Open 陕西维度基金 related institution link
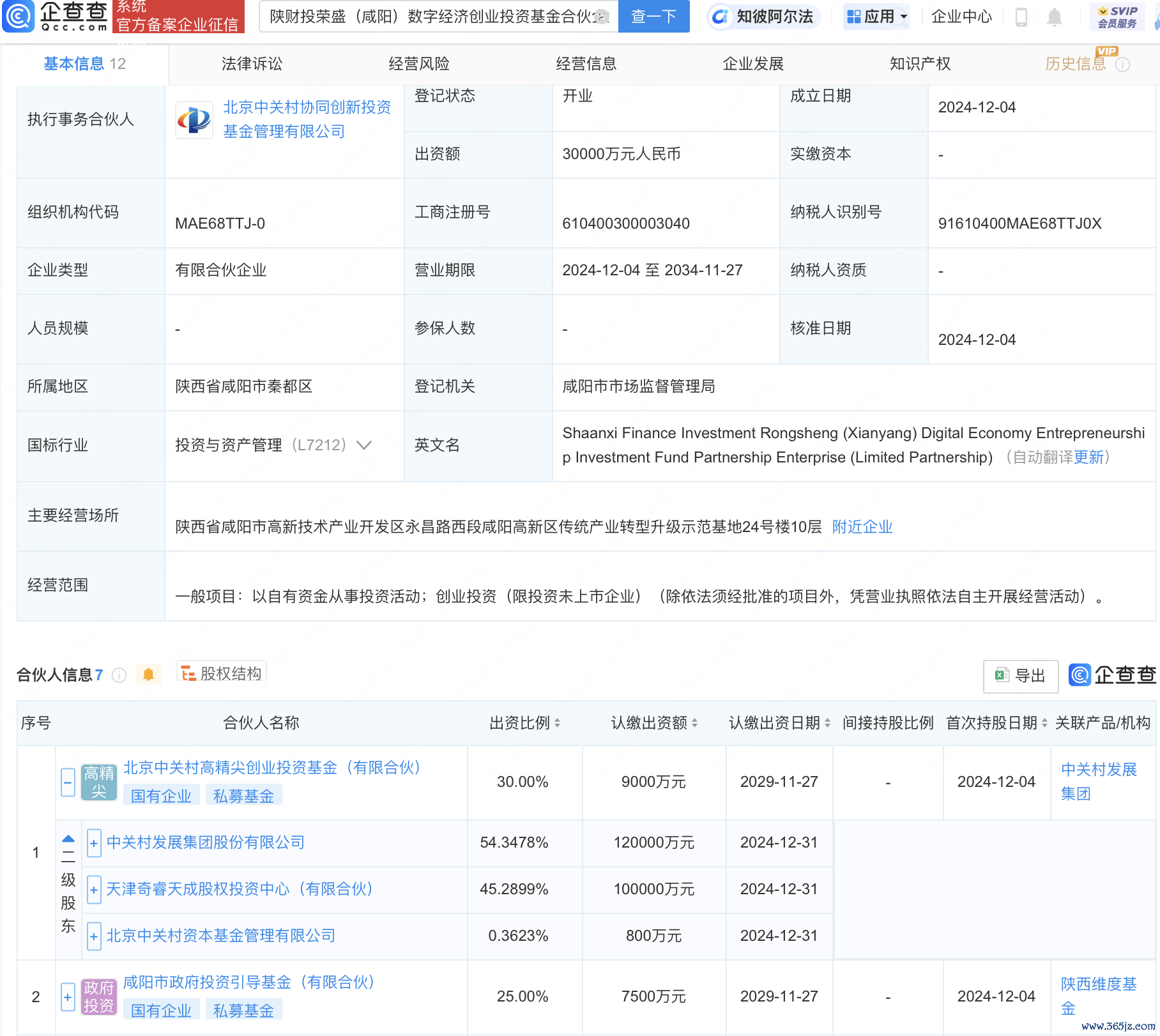 pyautogui.click(x=1099, y=996)
